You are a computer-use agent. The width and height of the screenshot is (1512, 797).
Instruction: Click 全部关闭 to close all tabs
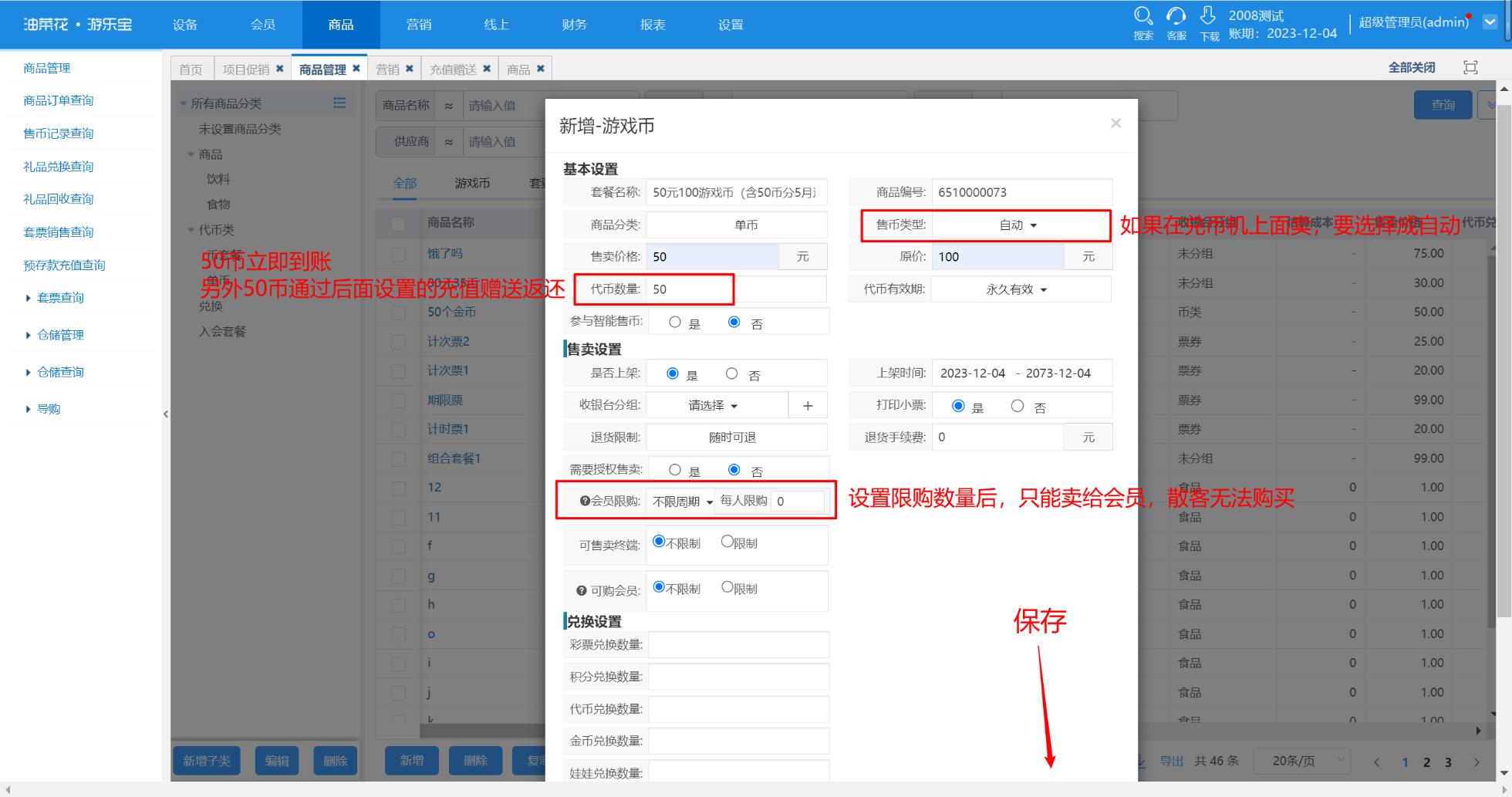tap(1412, 68)
